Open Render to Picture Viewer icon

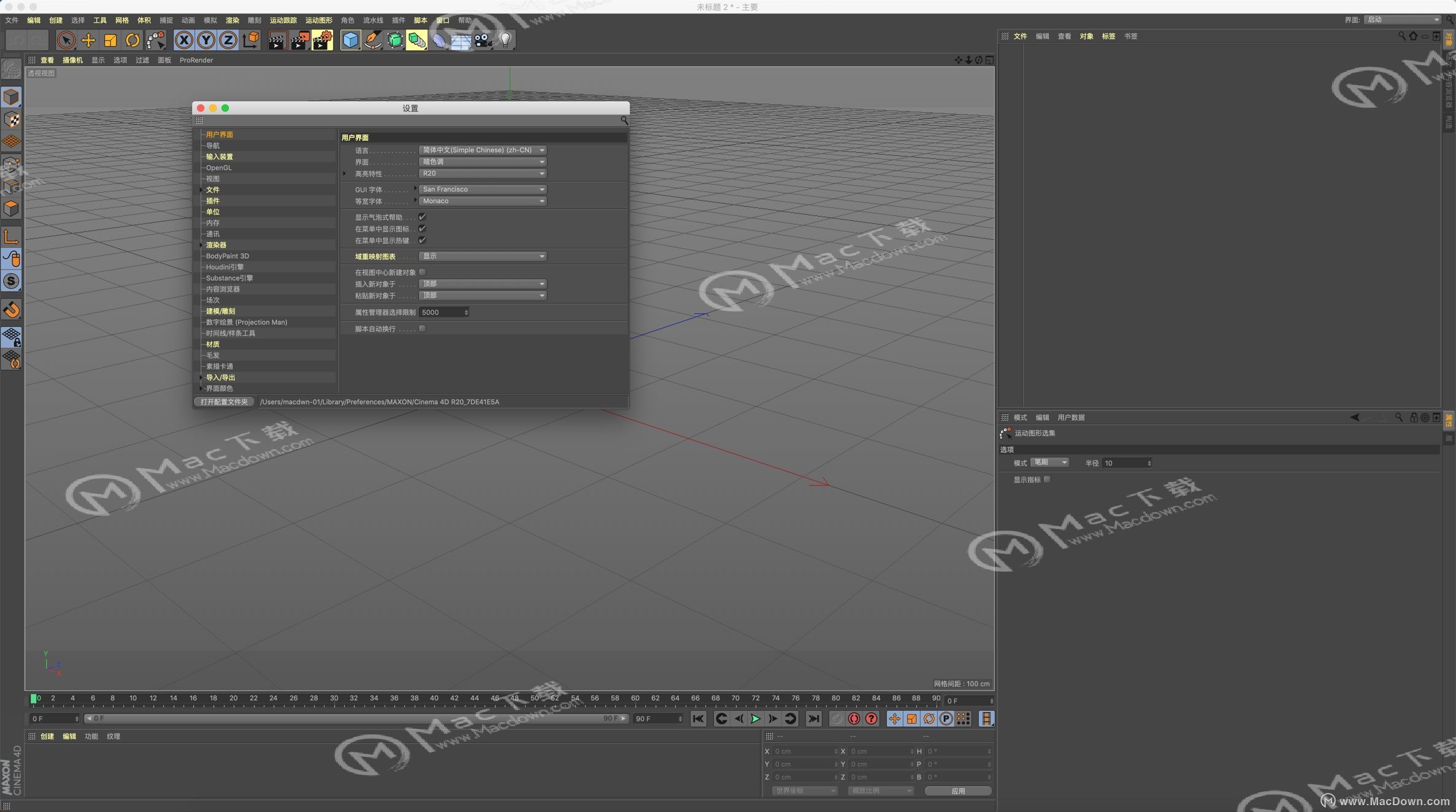pyautogui.click(x=300, y=40)
